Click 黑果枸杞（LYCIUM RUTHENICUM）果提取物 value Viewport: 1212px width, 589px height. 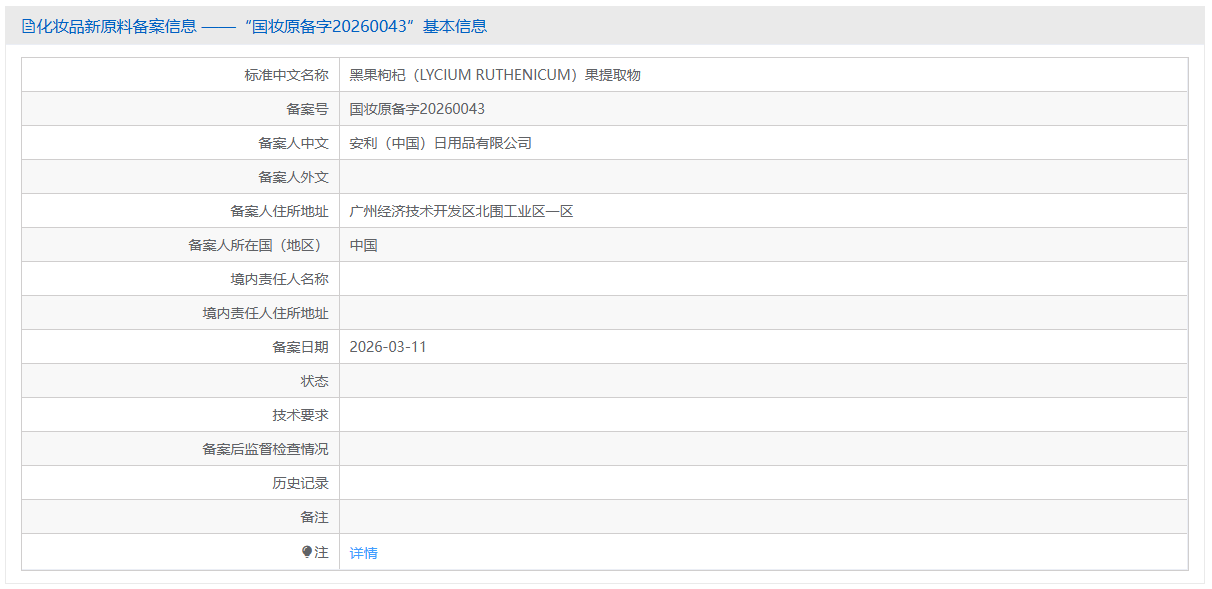tap(495, 75)
